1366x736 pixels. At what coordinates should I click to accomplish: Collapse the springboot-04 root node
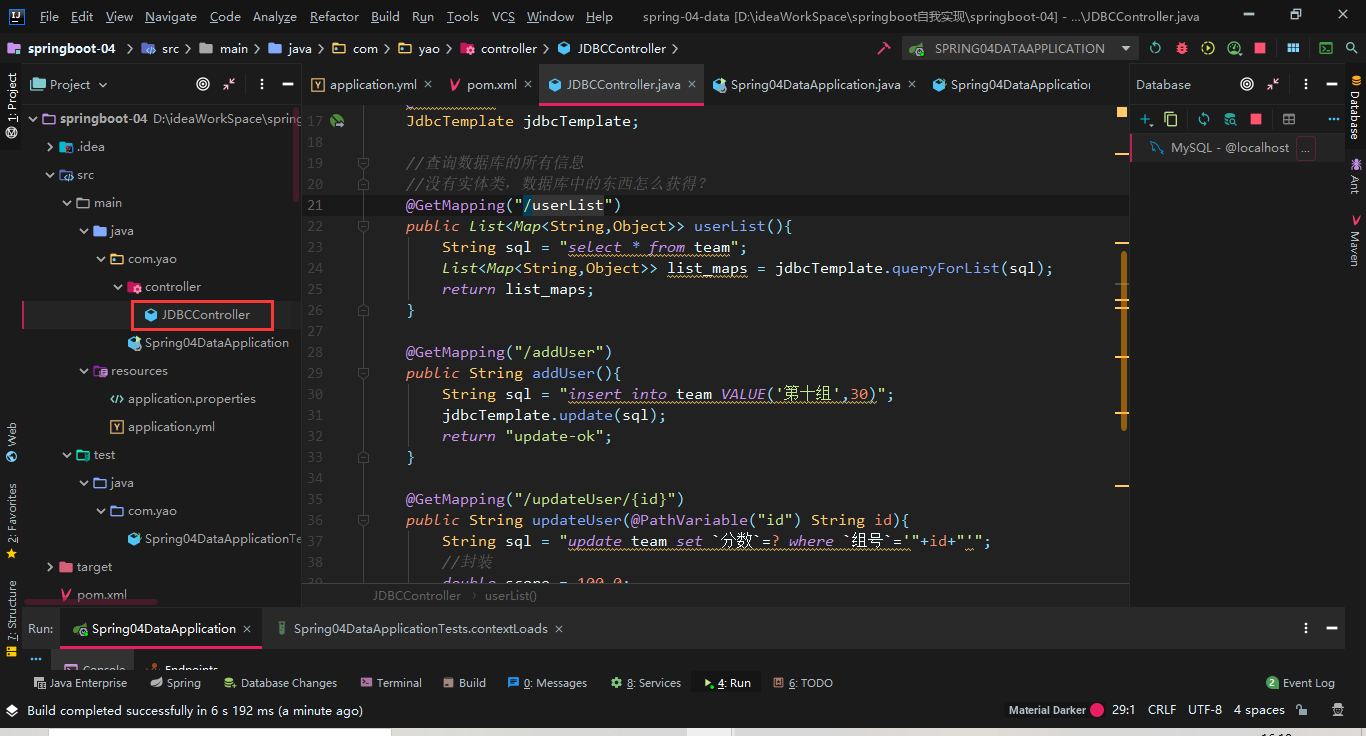[x=33, y=118]
